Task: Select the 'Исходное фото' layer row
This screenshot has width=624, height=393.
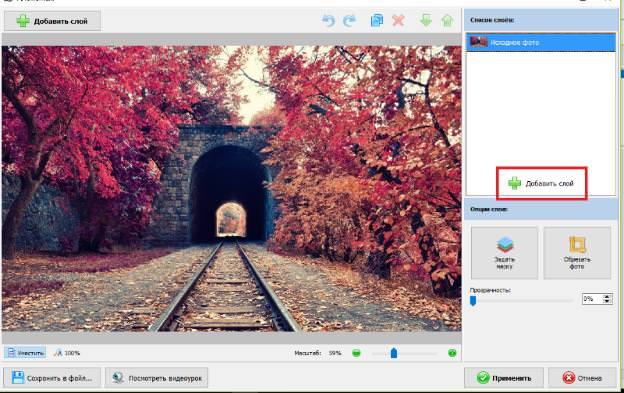Action: [540, 42]
